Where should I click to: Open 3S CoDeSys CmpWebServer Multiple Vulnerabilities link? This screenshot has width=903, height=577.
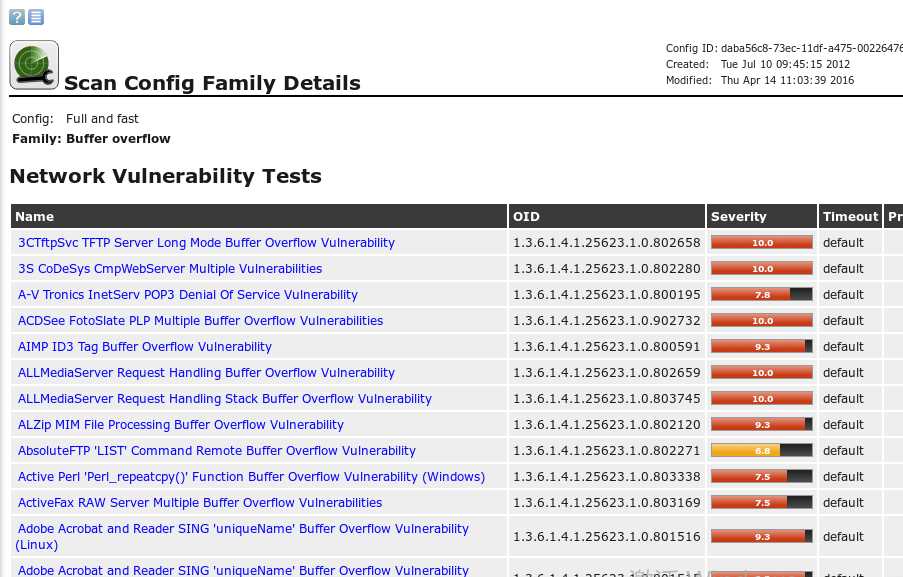point(170,269)
